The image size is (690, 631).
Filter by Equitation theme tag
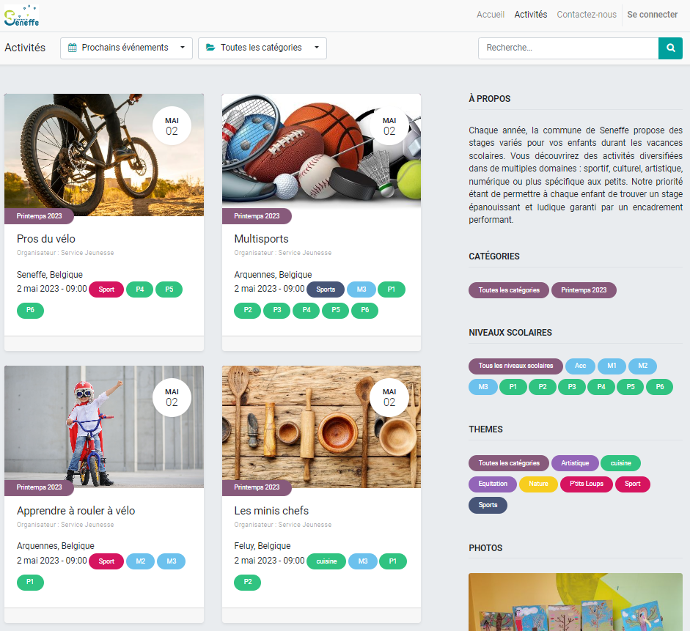coord(493,484)
